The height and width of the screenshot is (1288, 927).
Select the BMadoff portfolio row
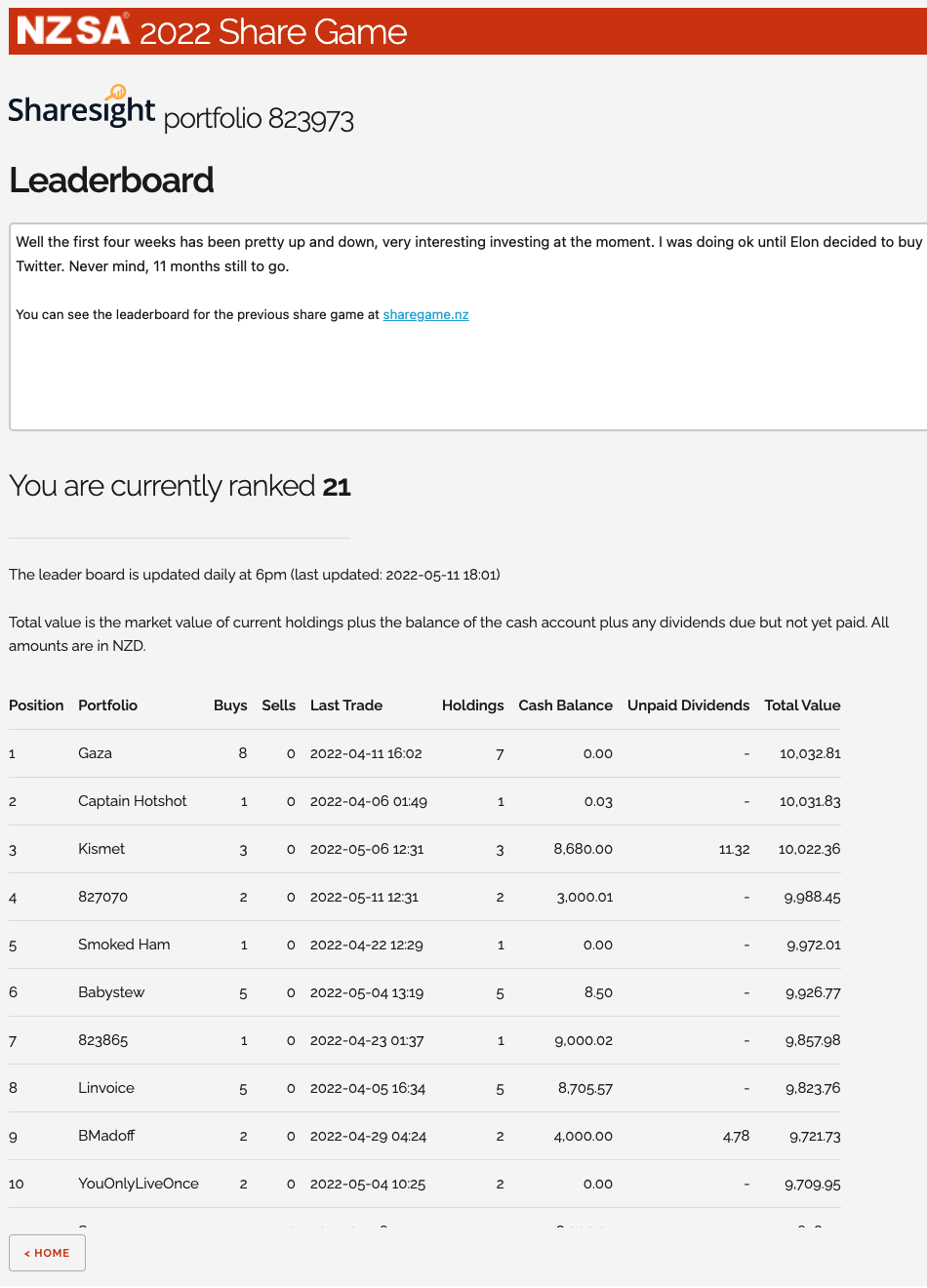tap(105, 1136)
